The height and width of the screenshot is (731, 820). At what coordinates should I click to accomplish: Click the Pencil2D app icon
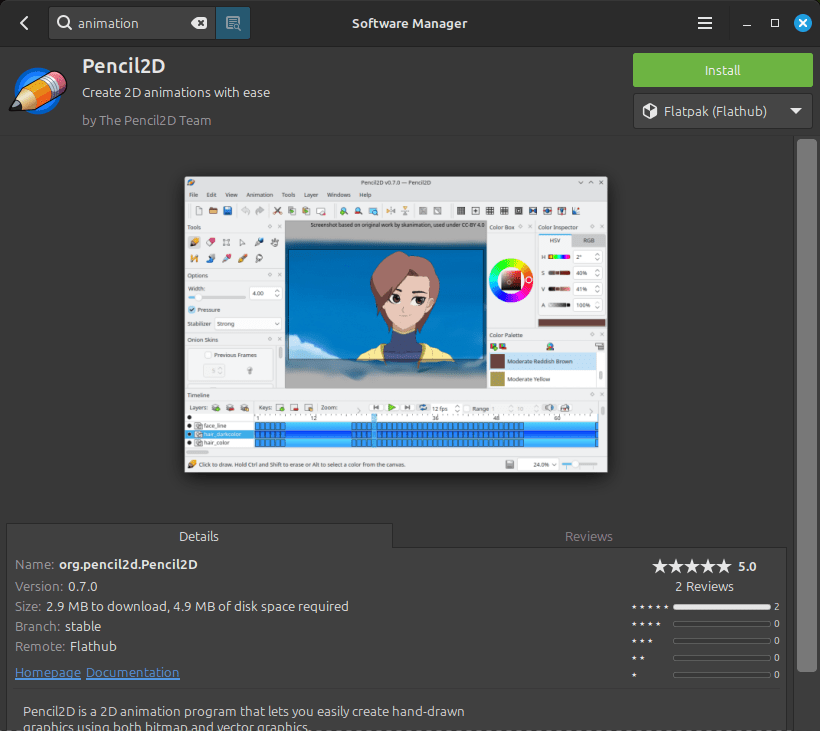tap(38, 90)
